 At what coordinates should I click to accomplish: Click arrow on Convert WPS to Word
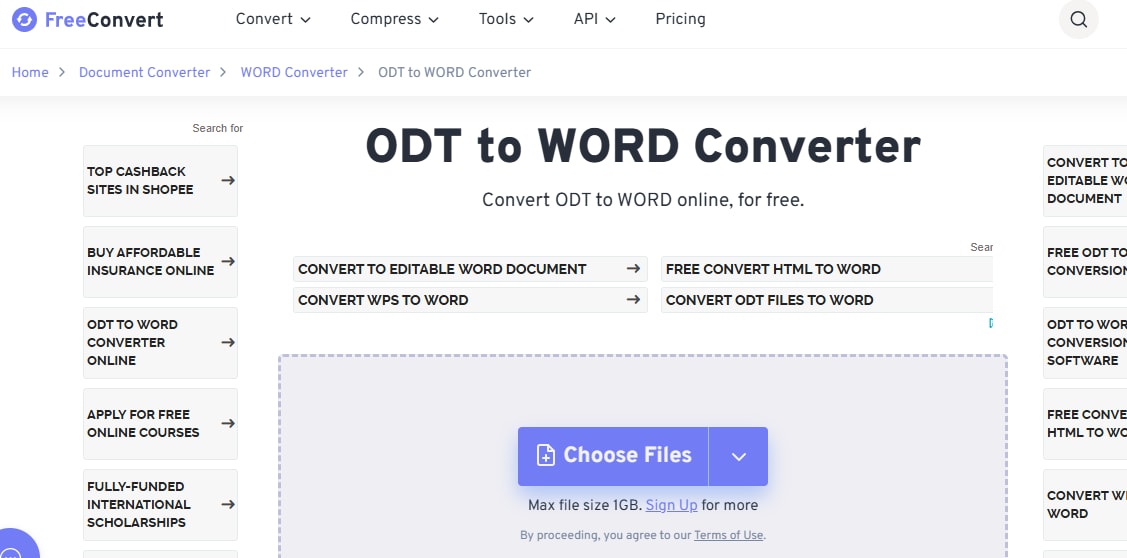tap(632, 300)
